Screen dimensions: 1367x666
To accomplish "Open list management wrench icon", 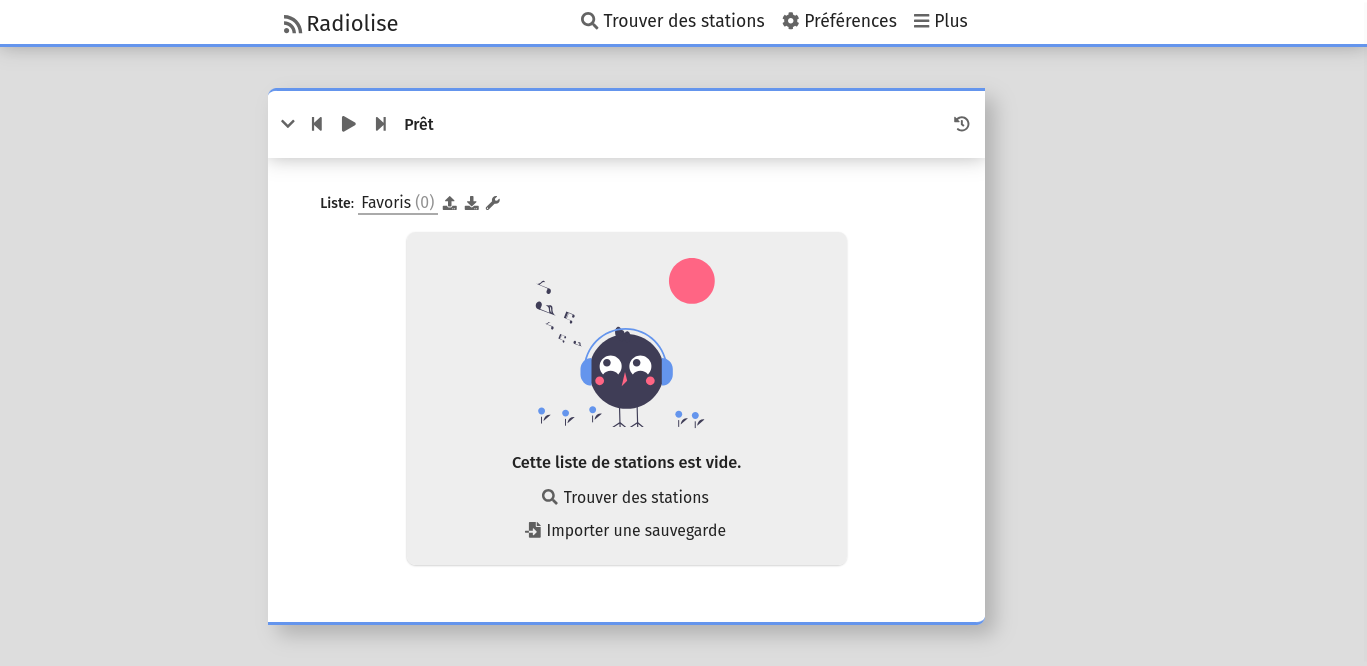I will click(x=493, y=203).
